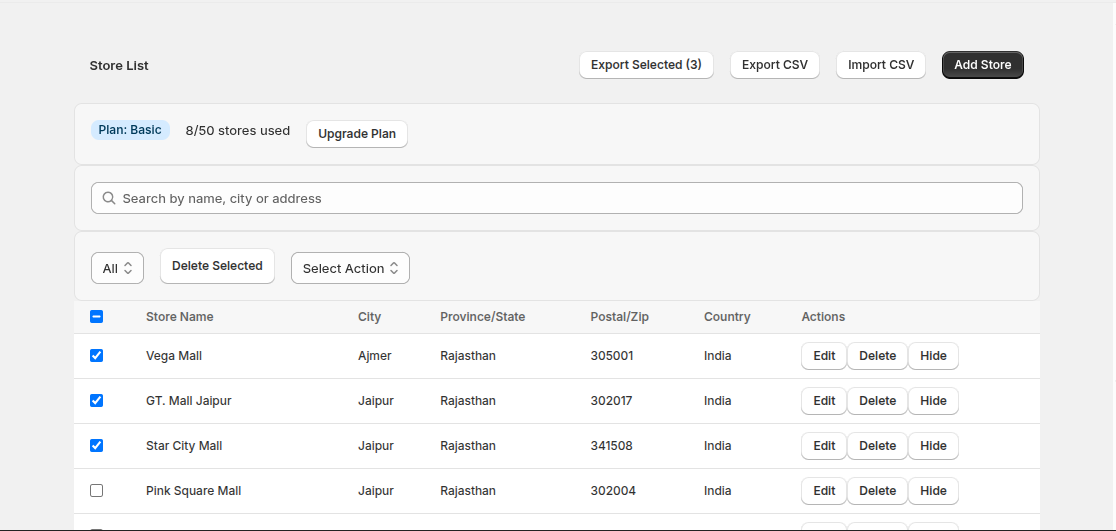1116x531 pixels.
Task: Open the Select Action dropdown
Action: click(350, 268)
